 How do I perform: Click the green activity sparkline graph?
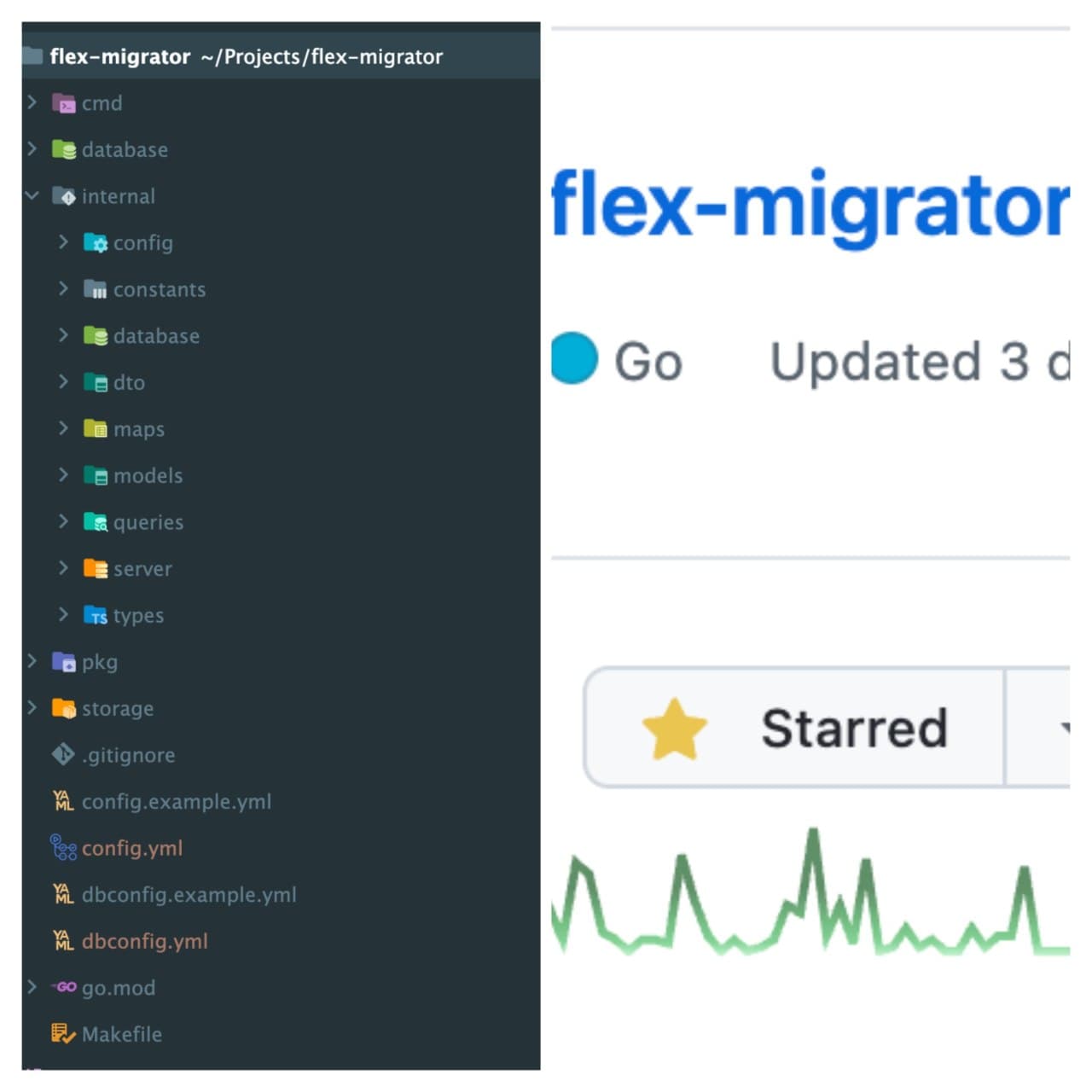[x=810, y=892]
